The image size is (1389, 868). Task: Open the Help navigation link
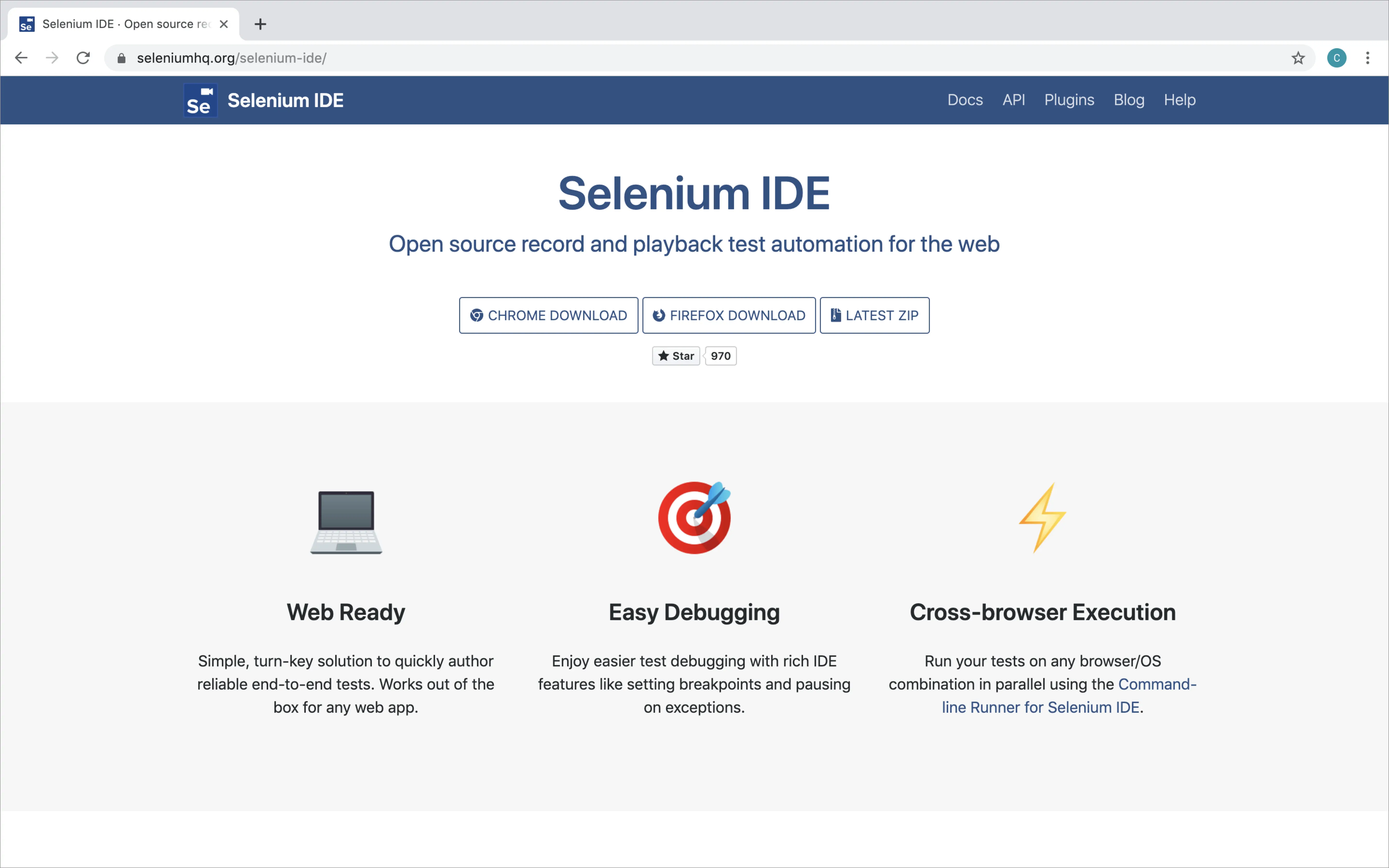(x=1179, y=100)
